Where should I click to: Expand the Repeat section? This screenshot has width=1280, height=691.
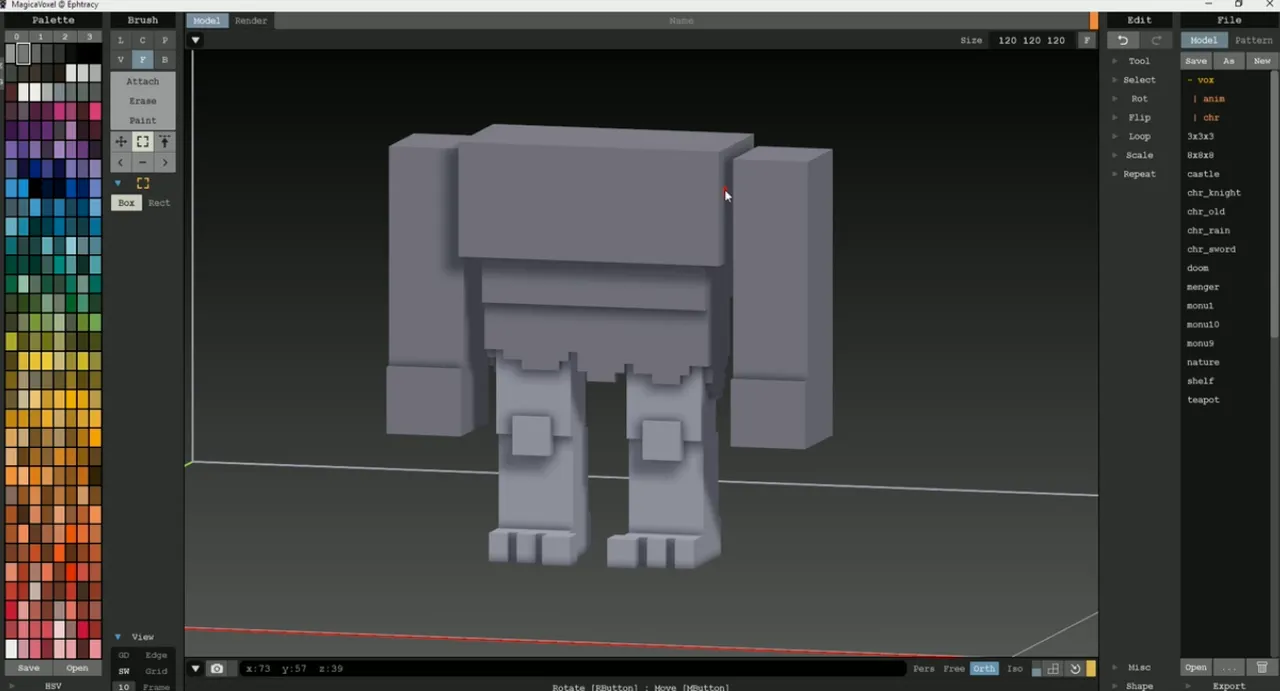pyautogui.click(x=1139, y=174)
